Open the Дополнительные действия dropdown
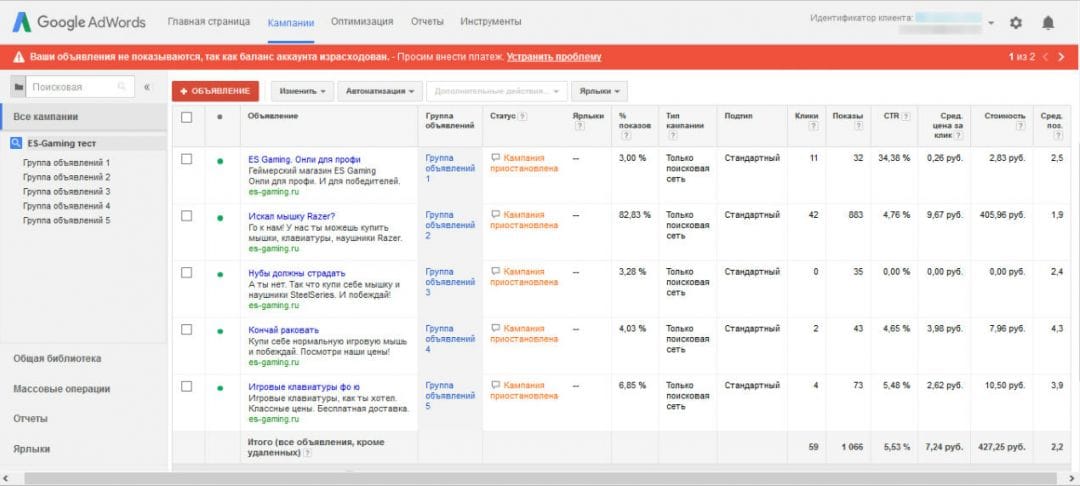The height and width of the screenshot is (486, 1080). coord(497,91)
